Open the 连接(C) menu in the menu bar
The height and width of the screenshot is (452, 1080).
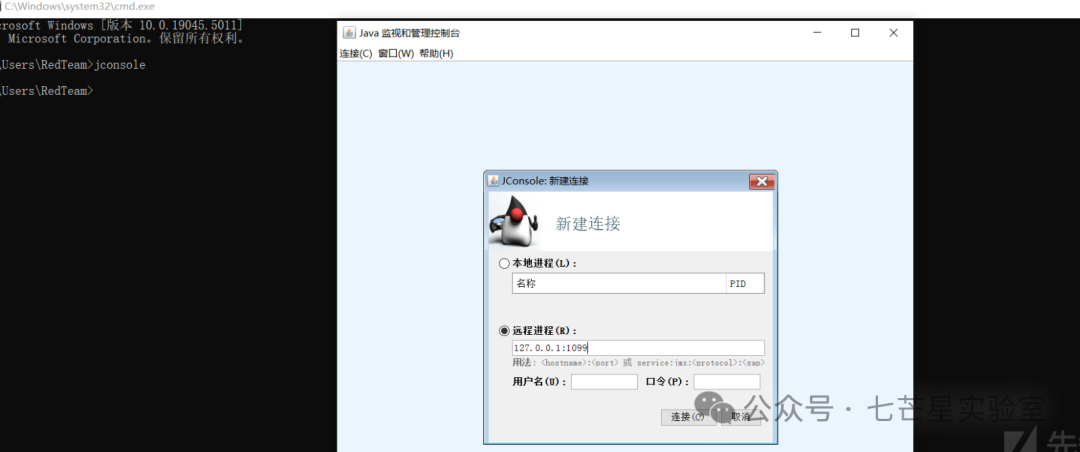tap(356, 54)
